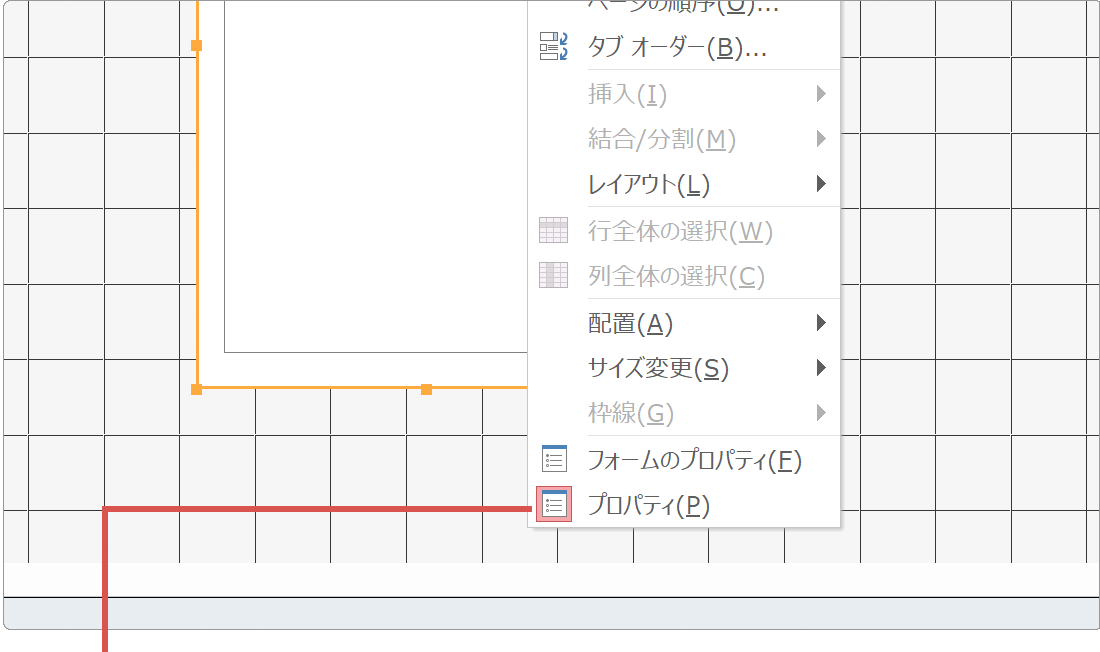Click the highlighted properties sheet icon
The image size is (1100, 652).
(554, 505)
